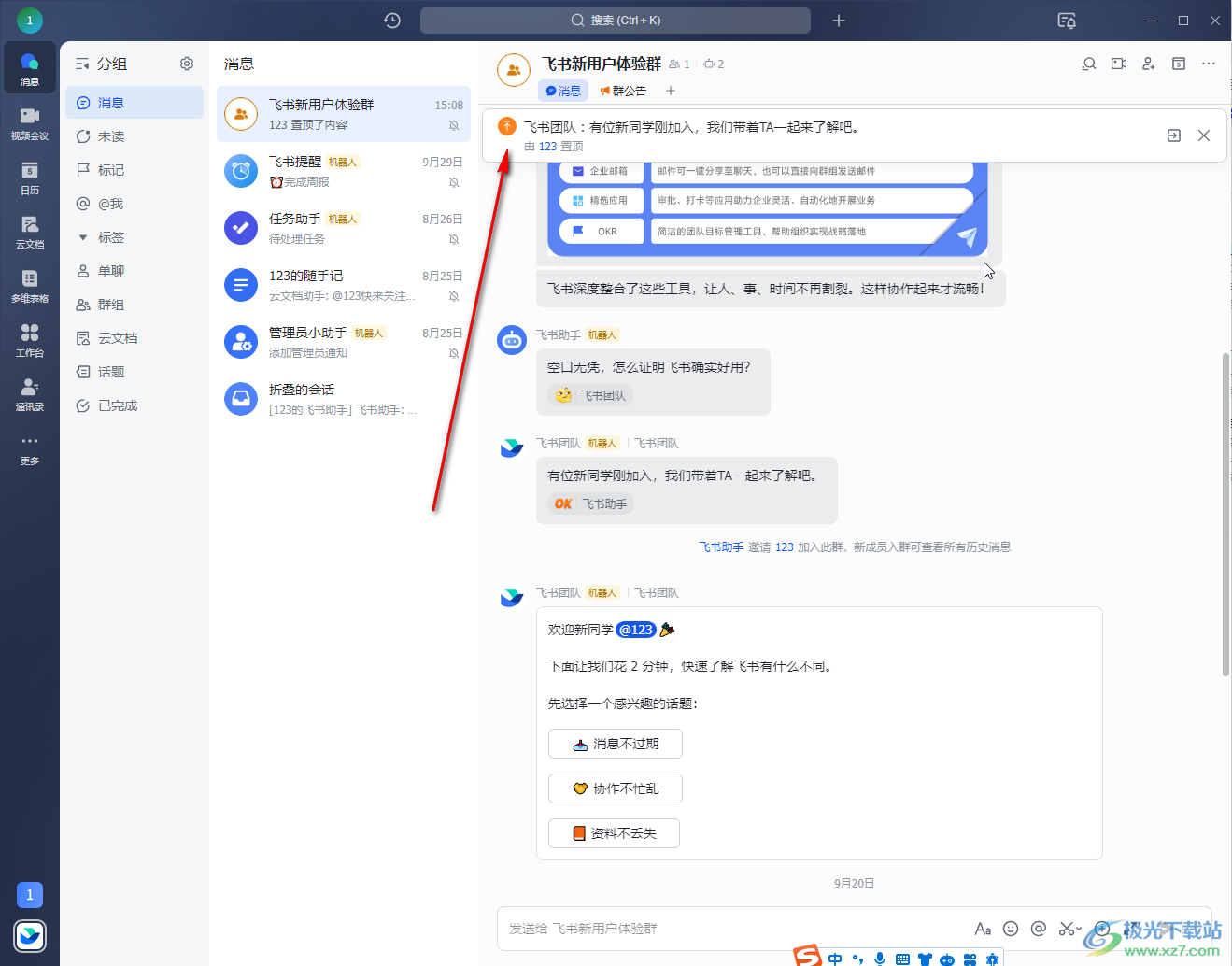This screenshot has width=1232, height=966.
Task: Select the 未读 unread filter
Action: pyautogui.click(x=135, y=136)
